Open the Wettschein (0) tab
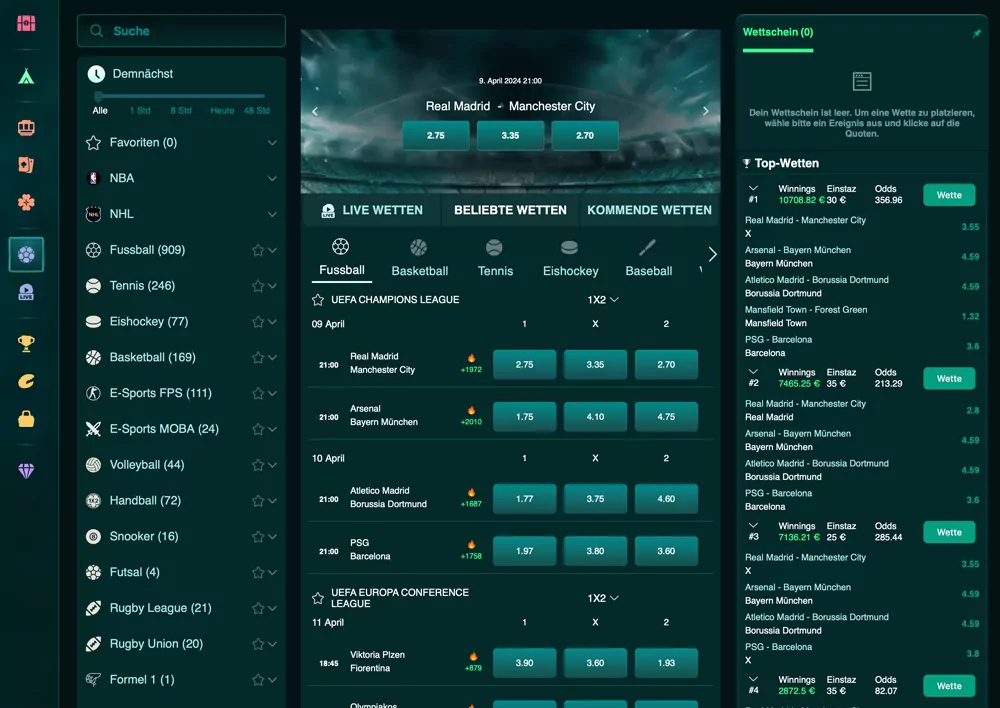The height and width of the screenshot is (708, 1000). click(777, 33)
